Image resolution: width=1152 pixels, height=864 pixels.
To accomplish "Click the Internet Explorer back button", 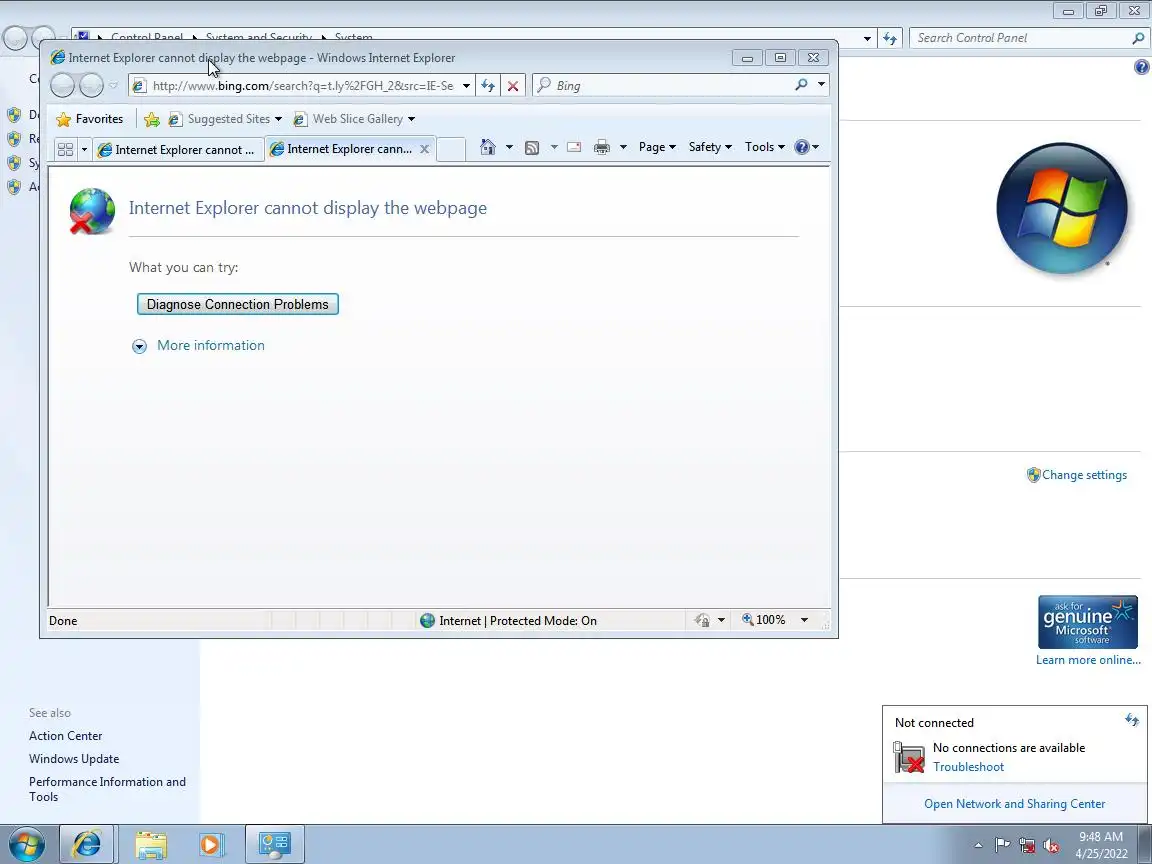I will (62, 85).
